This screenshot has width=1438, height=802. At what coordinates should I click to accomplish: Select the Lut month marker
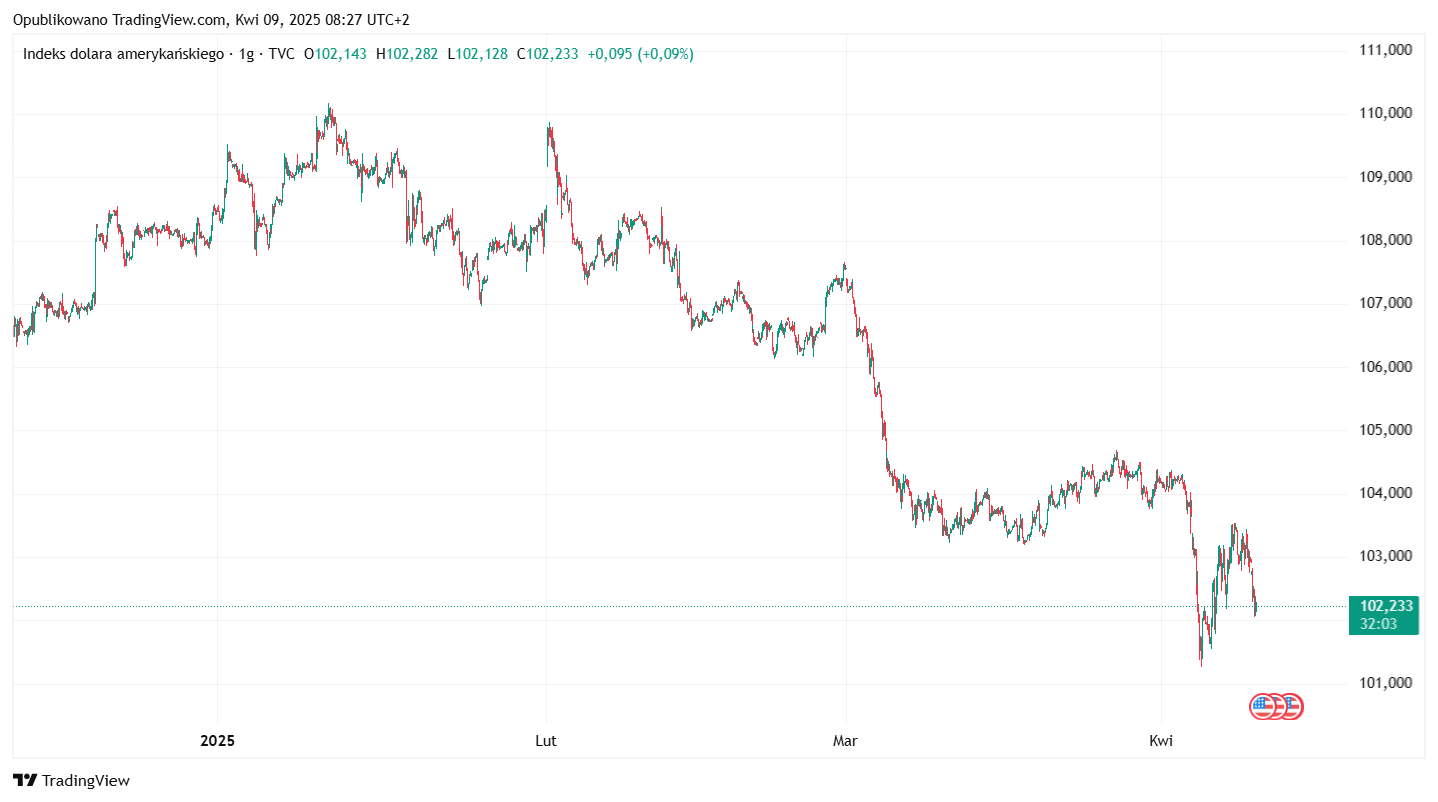[x=546, y=741]
